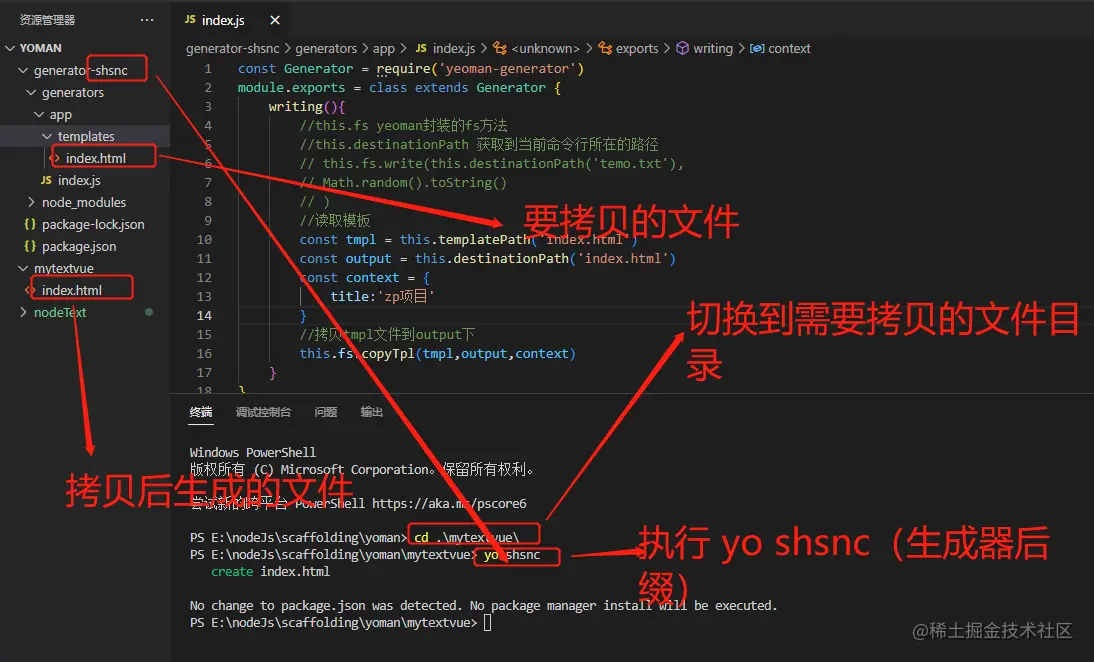1094x662 pixels.
Task: Click generators in the breadcrumb path
Action: [326, 48]
